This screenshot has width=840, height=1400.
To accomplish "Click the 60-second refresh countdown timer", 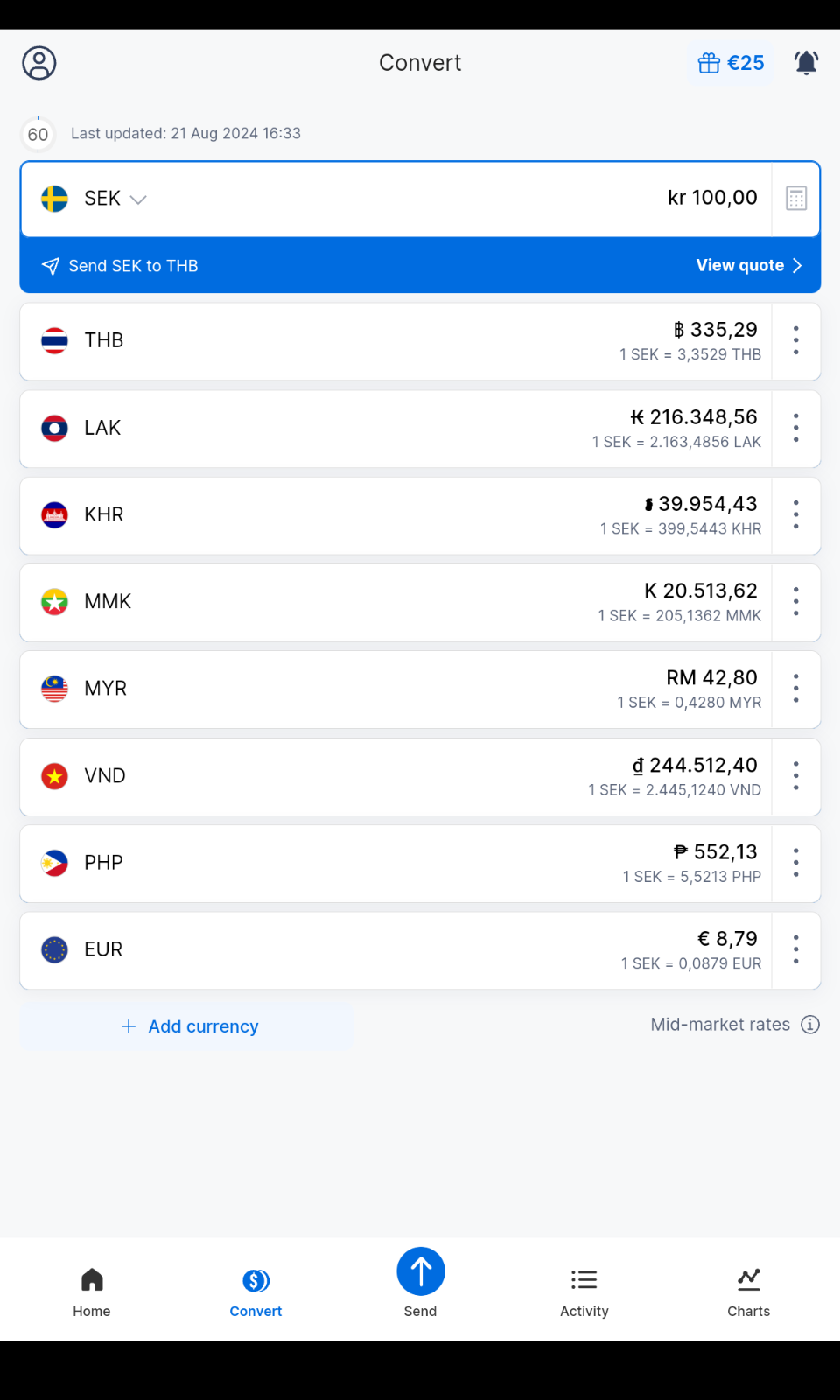I will click(x=38, y=134).
